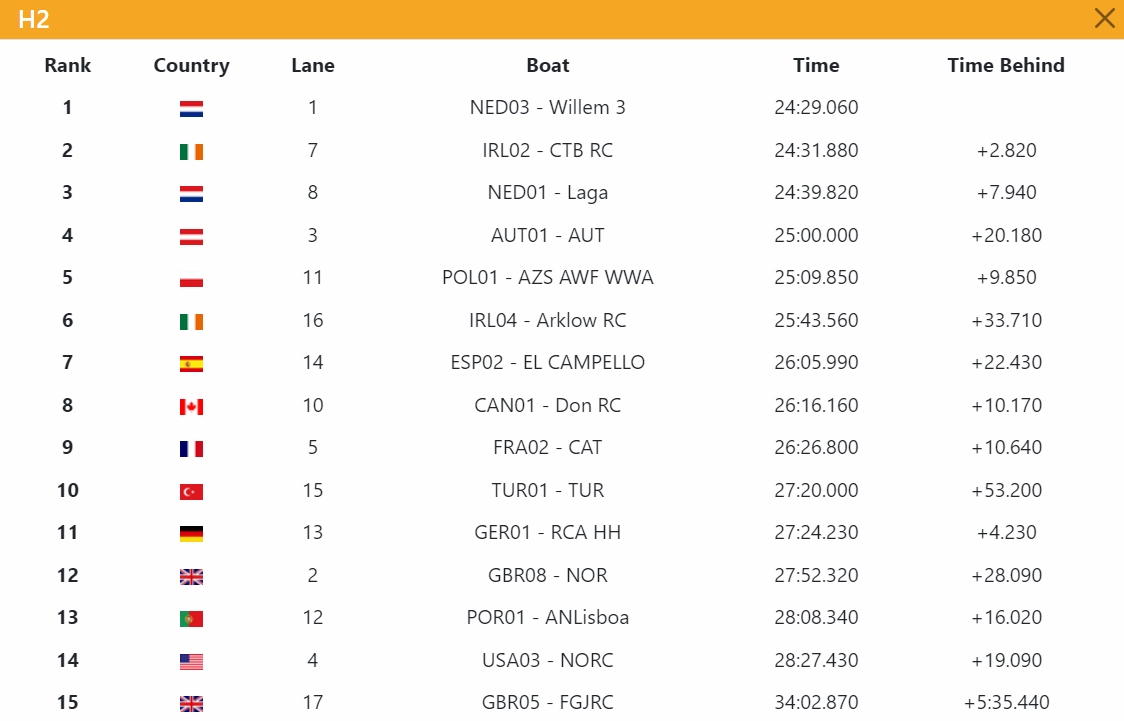Open boat entry NED03 - Willem 3
The height and width of the screenshot is (721, 1124).
548,108
